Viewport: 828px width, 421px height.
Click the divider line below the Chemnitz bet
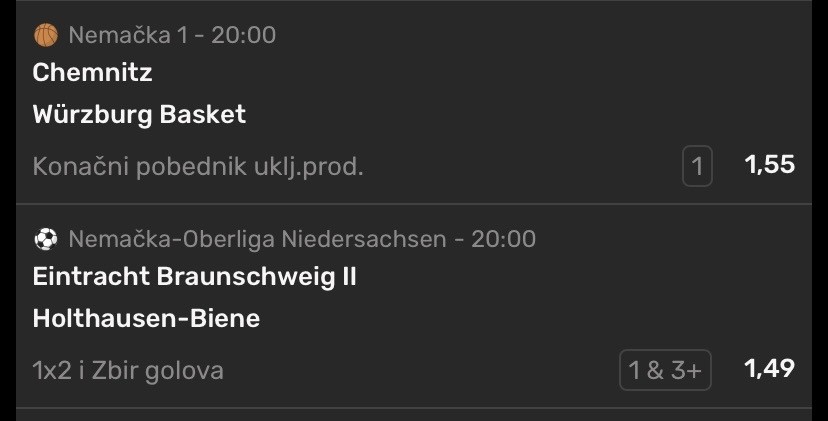tap(414, 204)
